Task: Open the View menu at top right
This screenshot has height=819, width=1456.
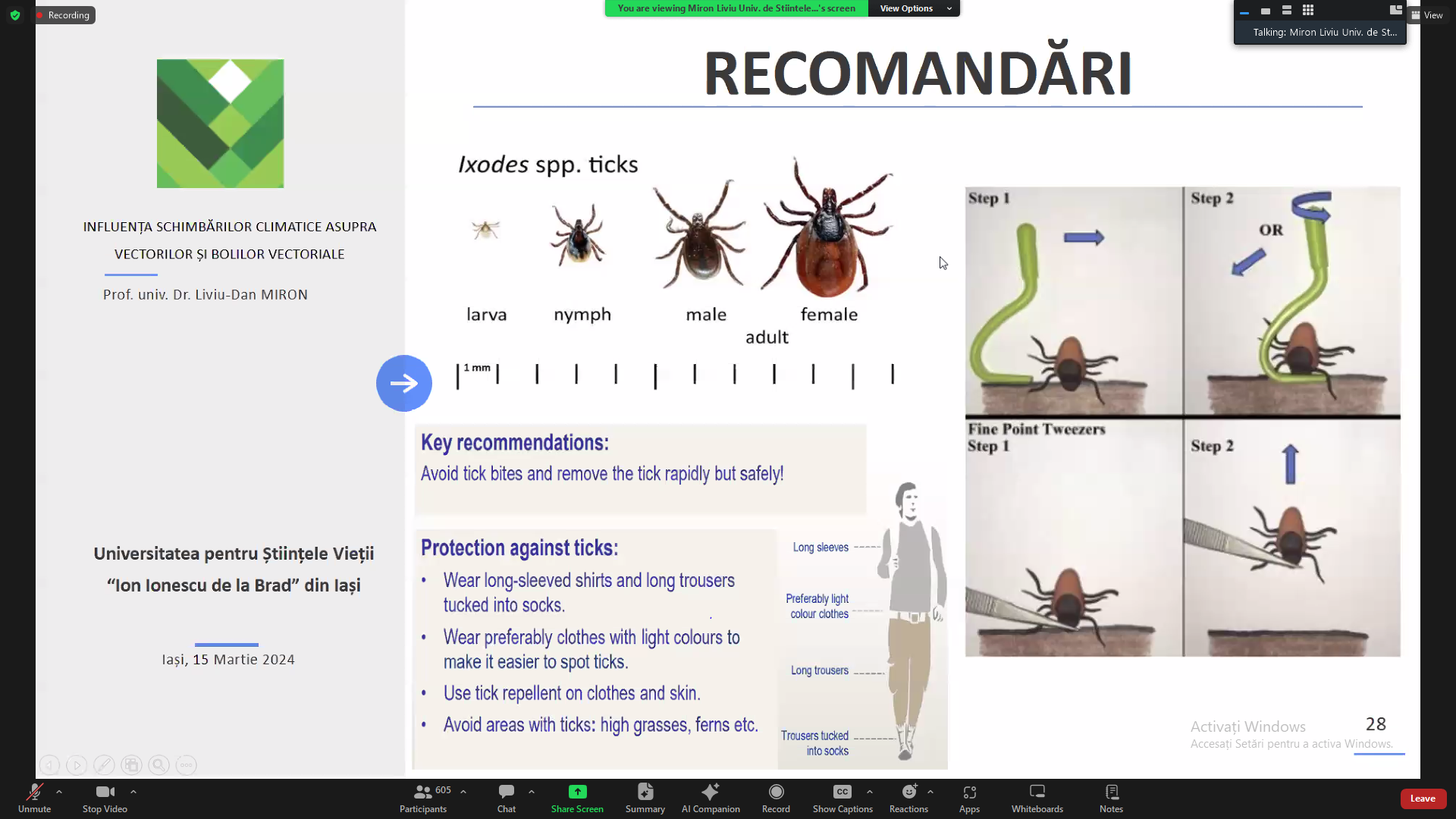Action: click(x=1427, y=15)
